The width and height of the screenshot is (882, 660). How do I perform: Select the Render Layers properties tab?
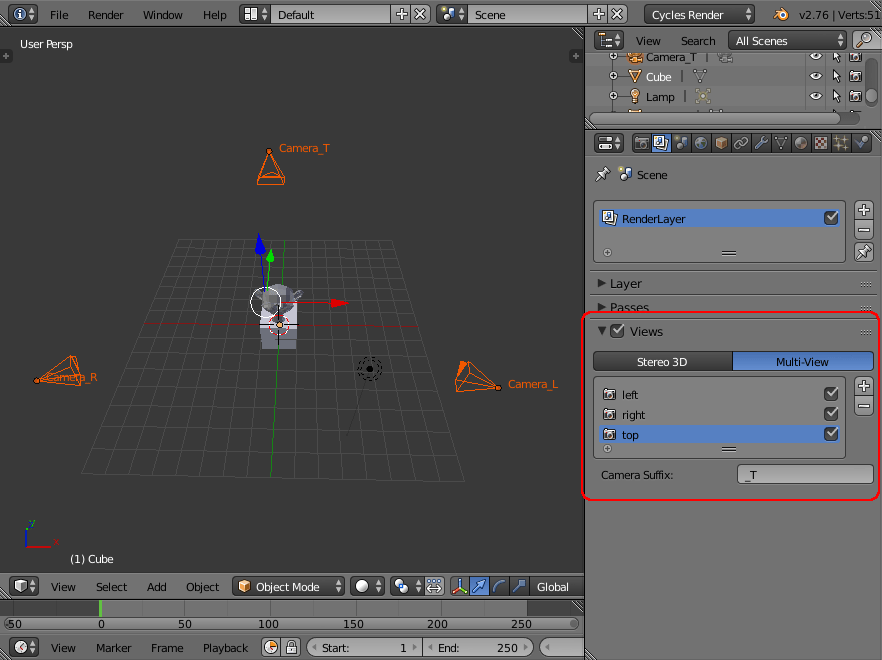pyautogui.click(x=661, y=143)
